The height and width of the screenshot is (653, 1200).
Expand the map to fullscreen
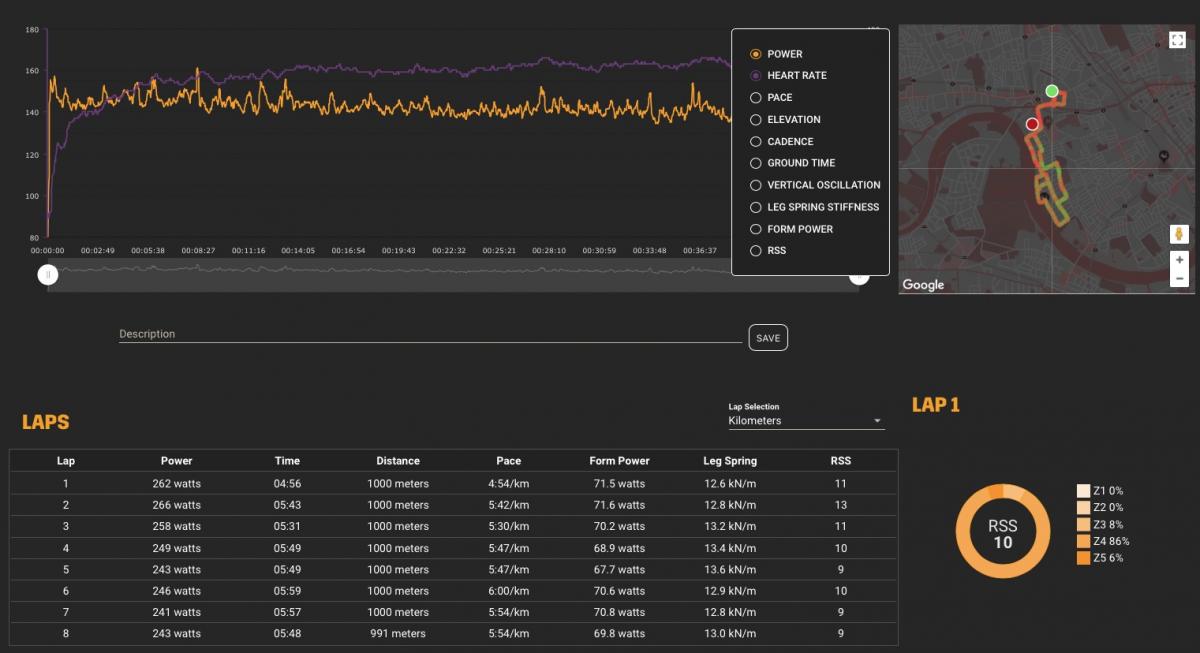point(1177,40)
